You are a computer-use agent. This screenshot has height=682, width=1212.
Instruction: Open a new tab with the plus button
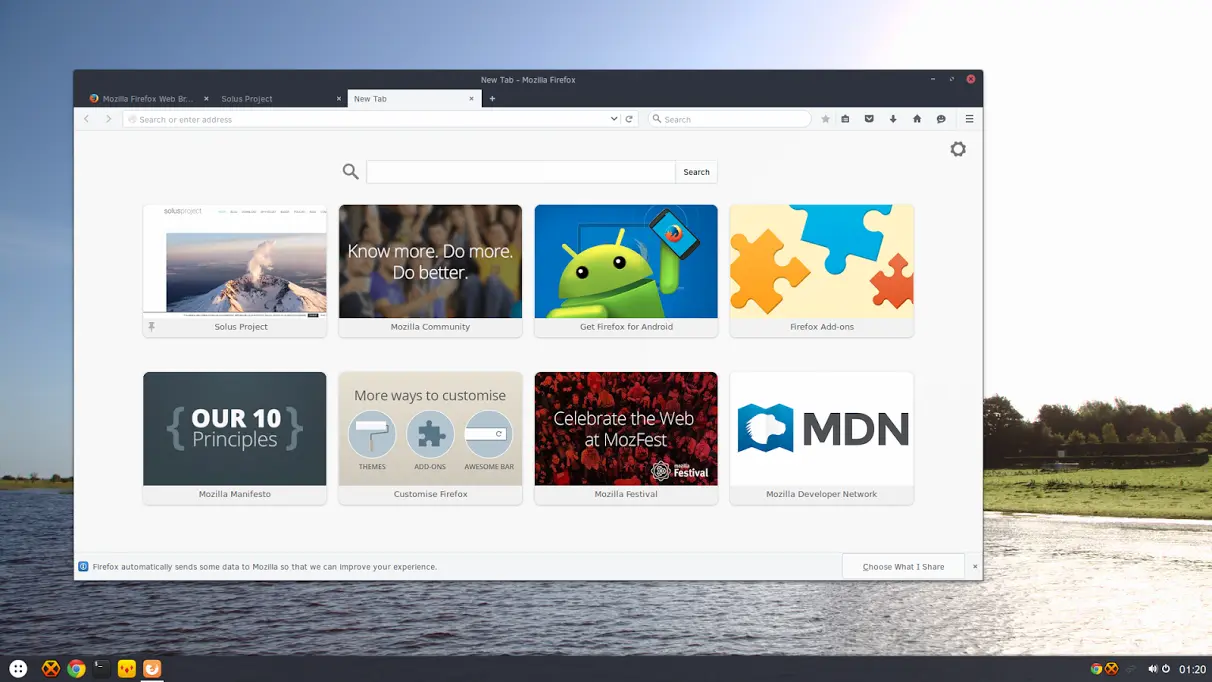(492, 99)
